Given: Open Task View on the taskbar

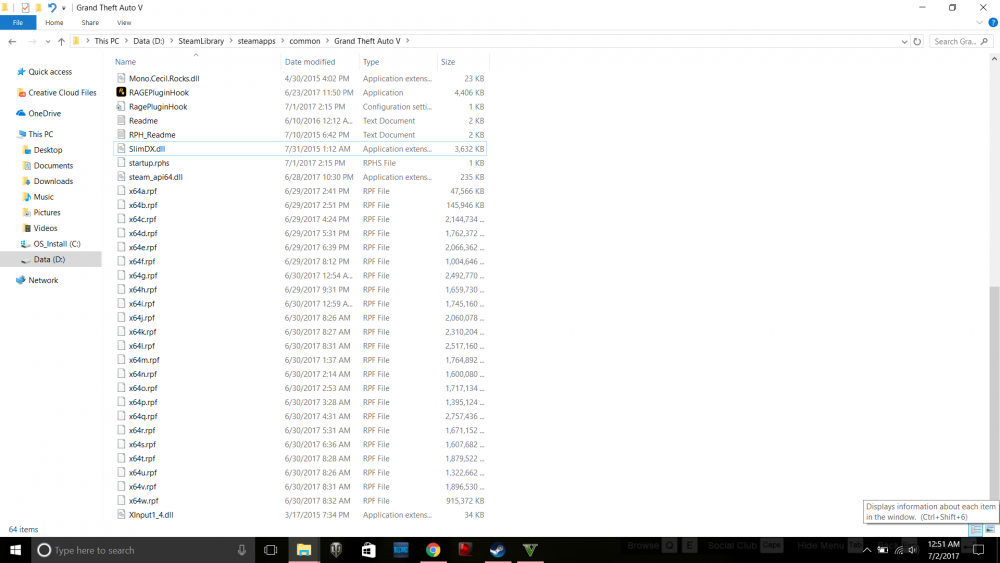Looking at the screenshot, I should coord(270,550).
